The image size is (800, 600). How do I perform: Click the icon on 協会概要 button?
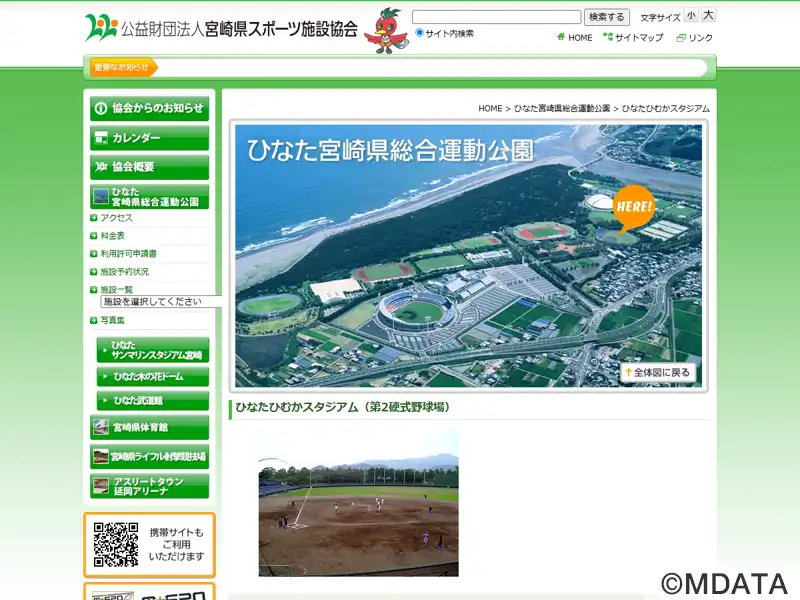coord(101,167)
